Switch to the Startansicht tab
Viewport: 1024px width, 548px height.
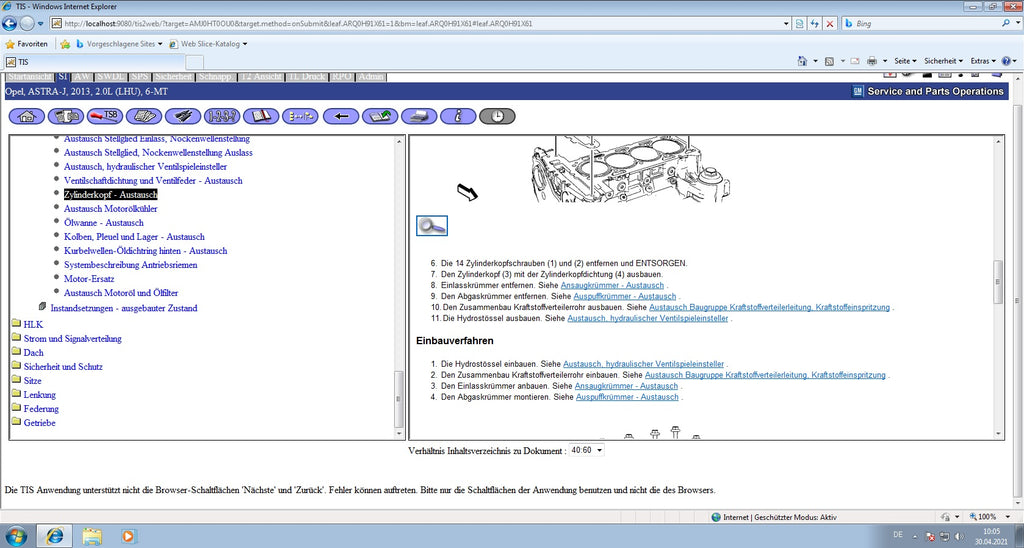coord(29,76)
